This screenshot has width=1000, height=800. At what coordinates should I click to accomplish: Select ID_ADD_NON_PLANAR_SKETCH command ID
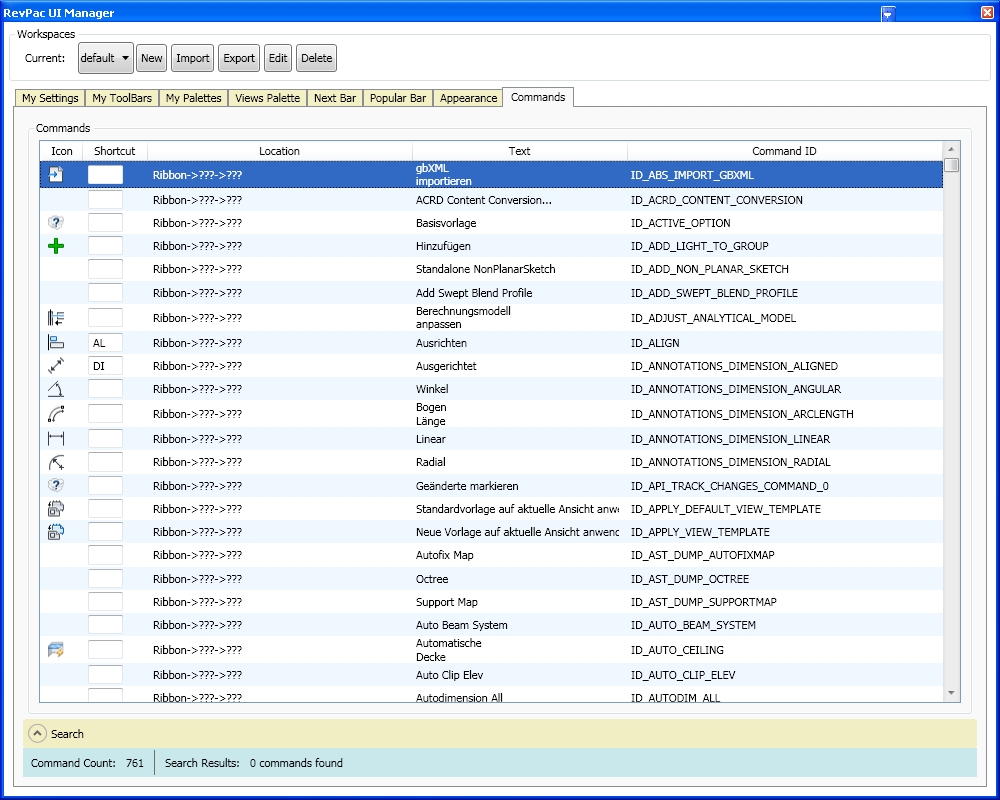[x=709, y=269]
